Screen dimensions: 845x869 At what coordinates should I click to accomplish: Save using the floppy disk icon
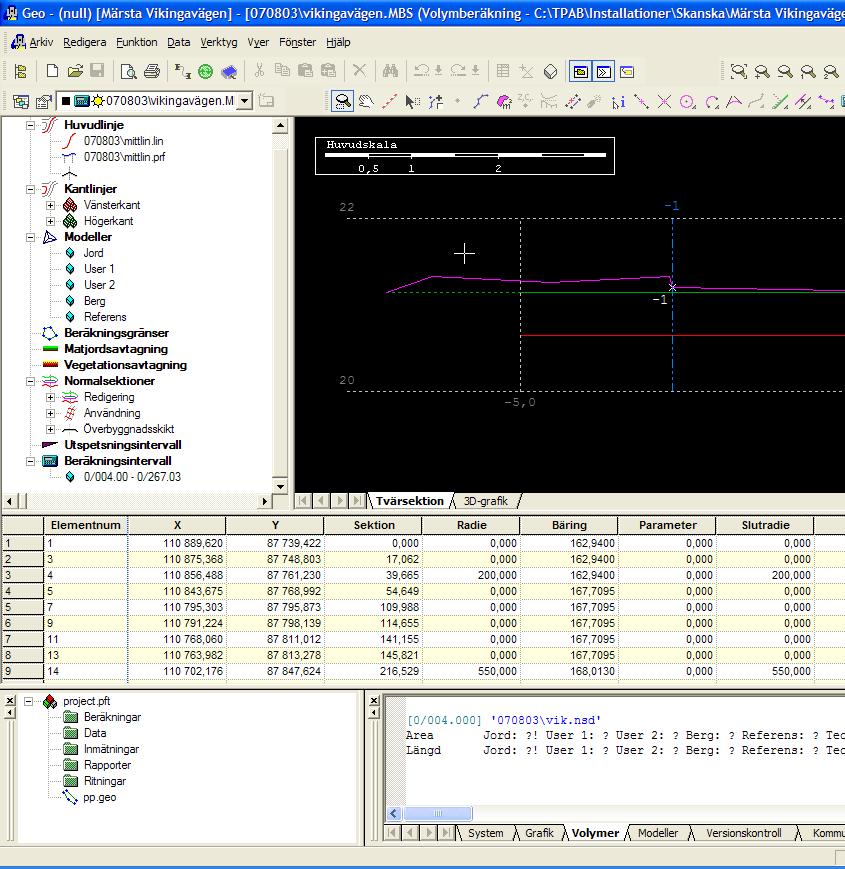[x=97, y=71]
